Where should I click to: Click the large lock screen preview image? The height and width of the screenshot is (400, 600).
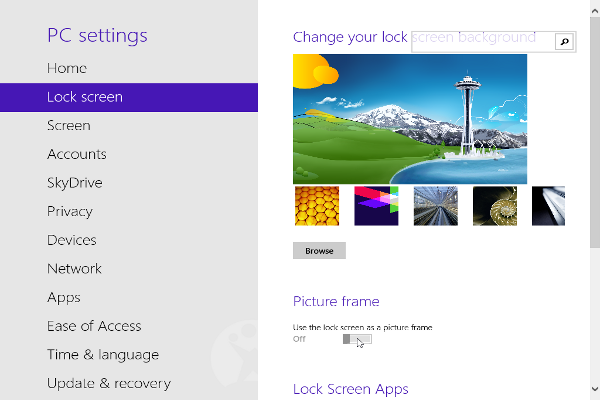click(x=410, y=119)
